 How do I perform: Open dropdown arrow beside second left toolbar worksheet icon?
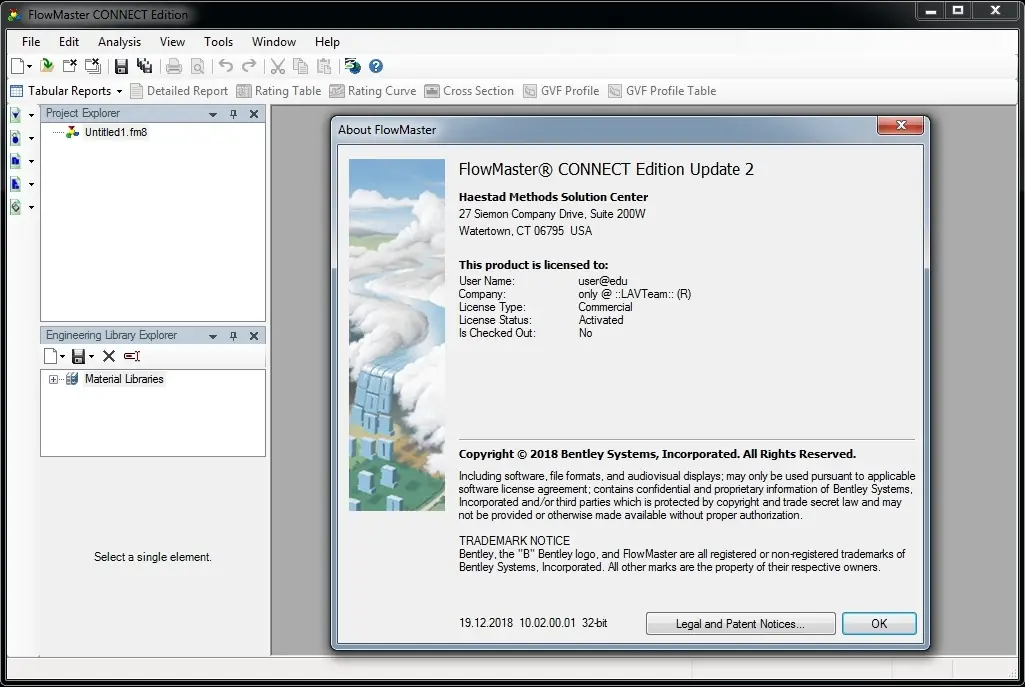point(31,139)
